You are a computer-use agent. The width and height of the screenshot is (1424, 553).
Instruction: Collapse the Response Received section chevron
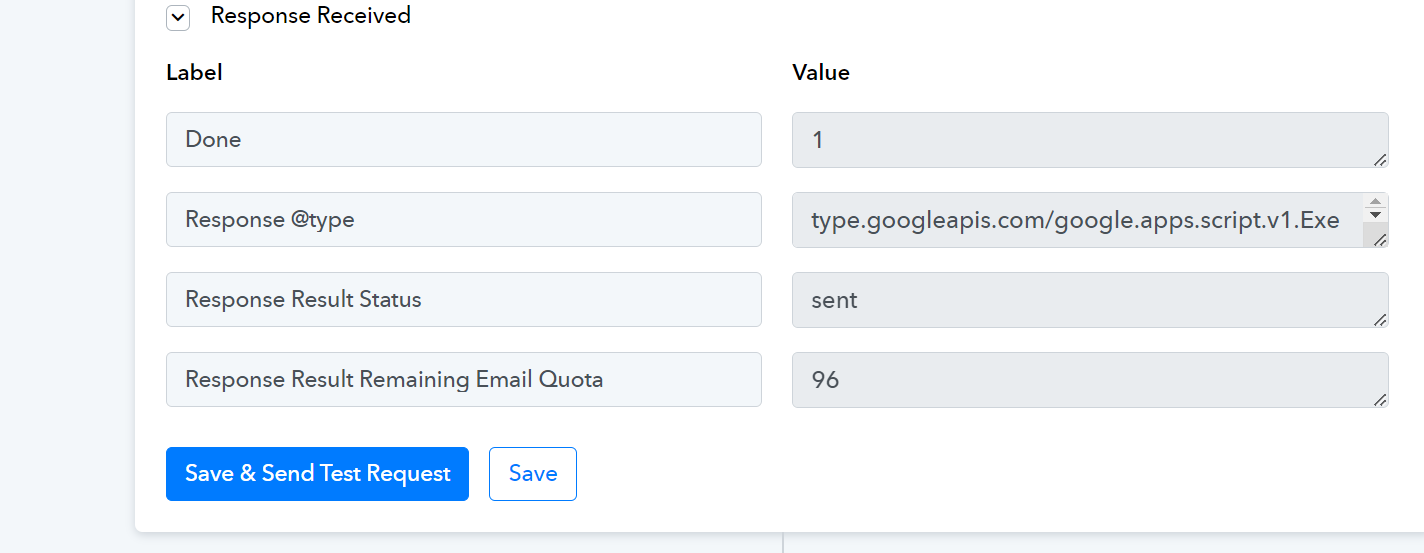(x=178, y=18)
